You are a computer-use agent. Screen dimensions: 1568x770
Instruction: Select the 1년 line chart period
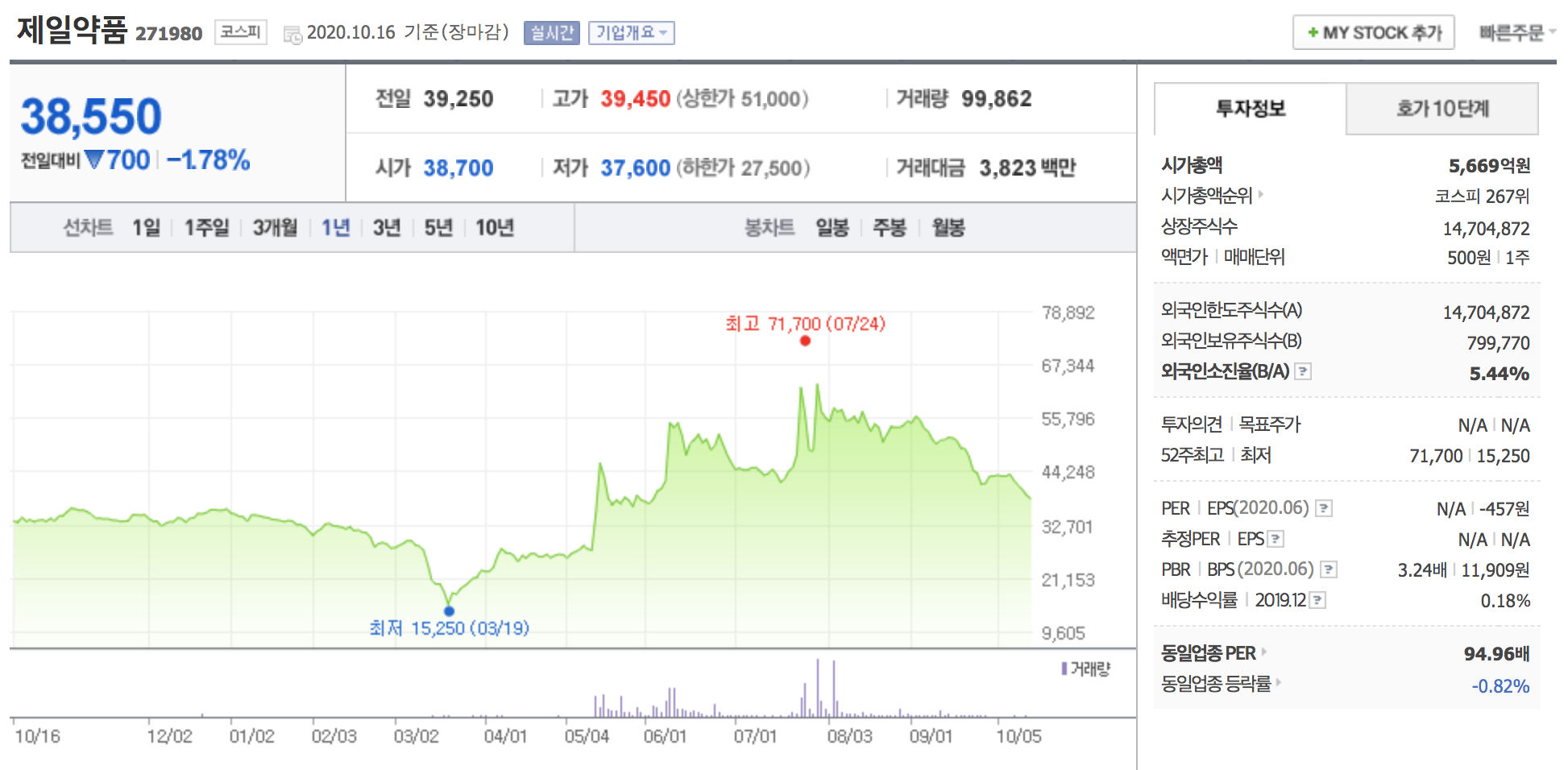pos(336,228)
